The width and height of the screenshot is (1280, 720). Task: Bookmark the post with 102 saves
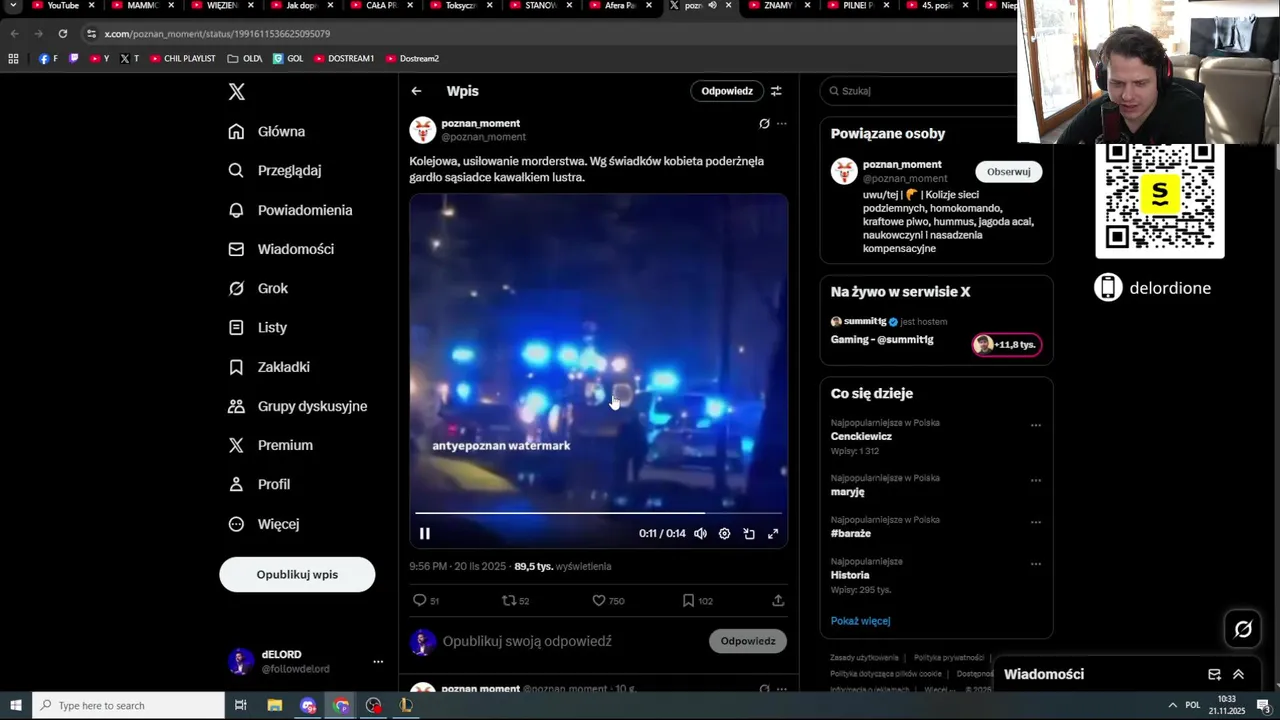point(697,601)
